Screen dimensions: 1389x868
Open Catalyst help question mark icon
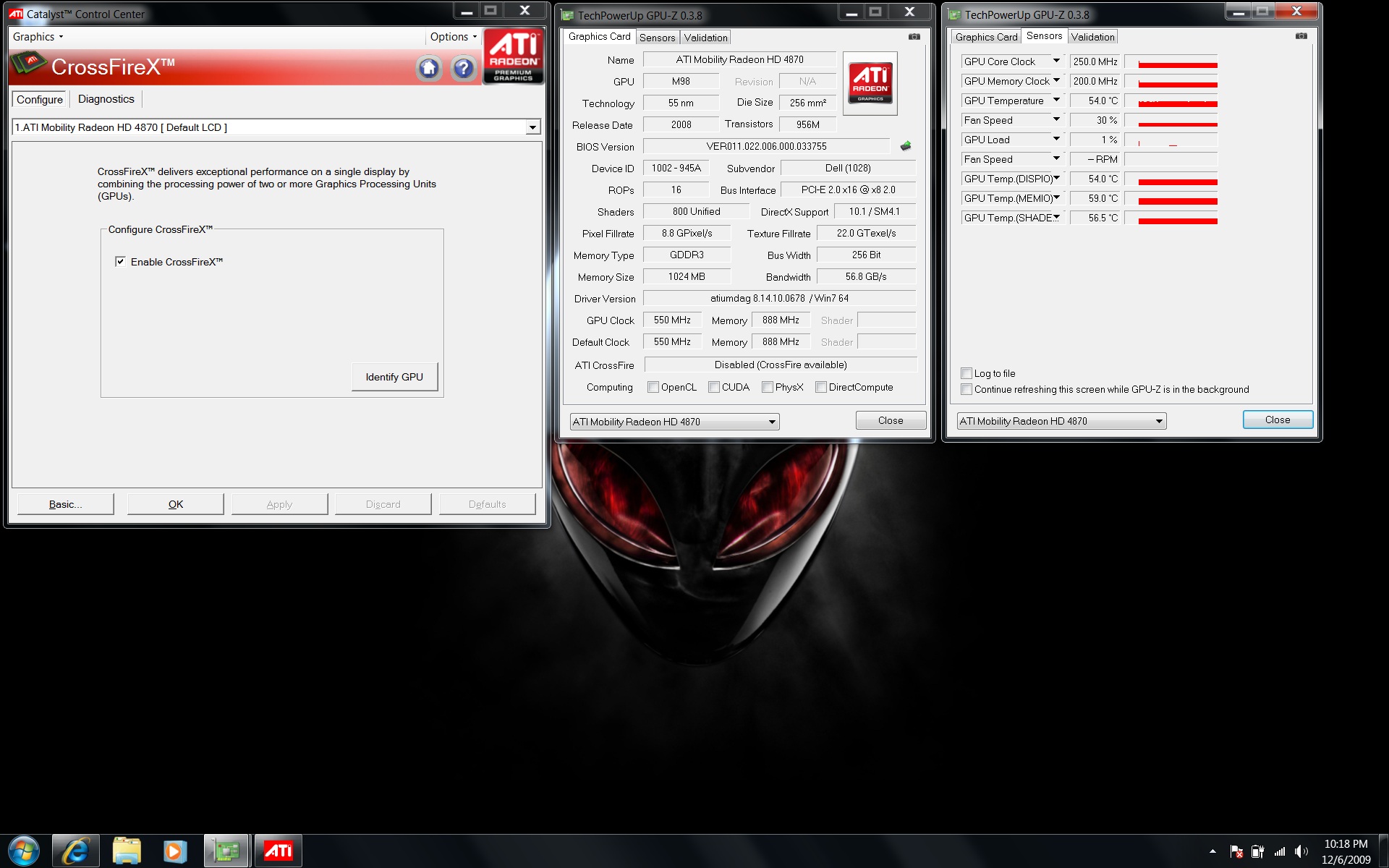point(463,69)
